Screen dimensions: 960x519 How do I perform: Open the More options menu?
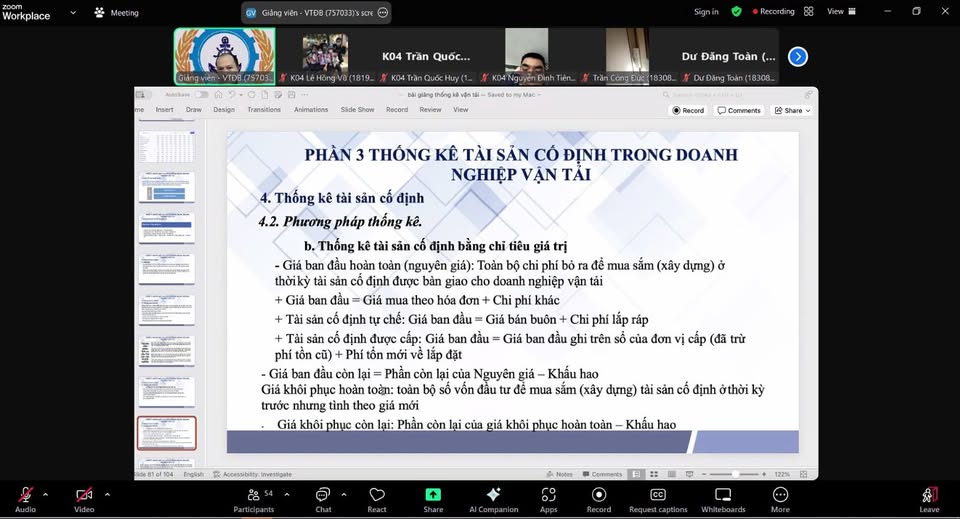point(780,495)
